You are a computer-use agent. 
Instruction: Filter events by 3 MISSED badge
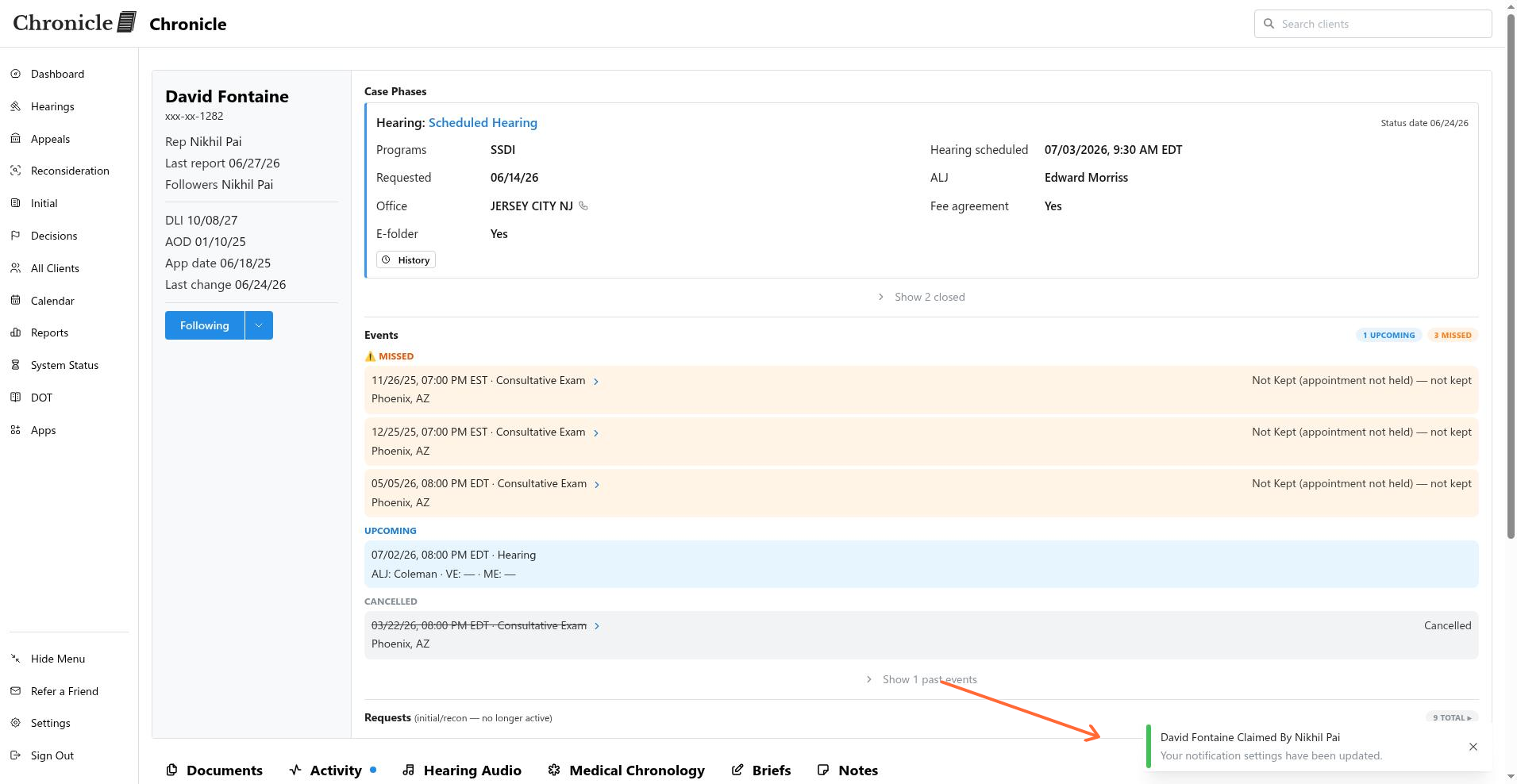point(1452,335)
